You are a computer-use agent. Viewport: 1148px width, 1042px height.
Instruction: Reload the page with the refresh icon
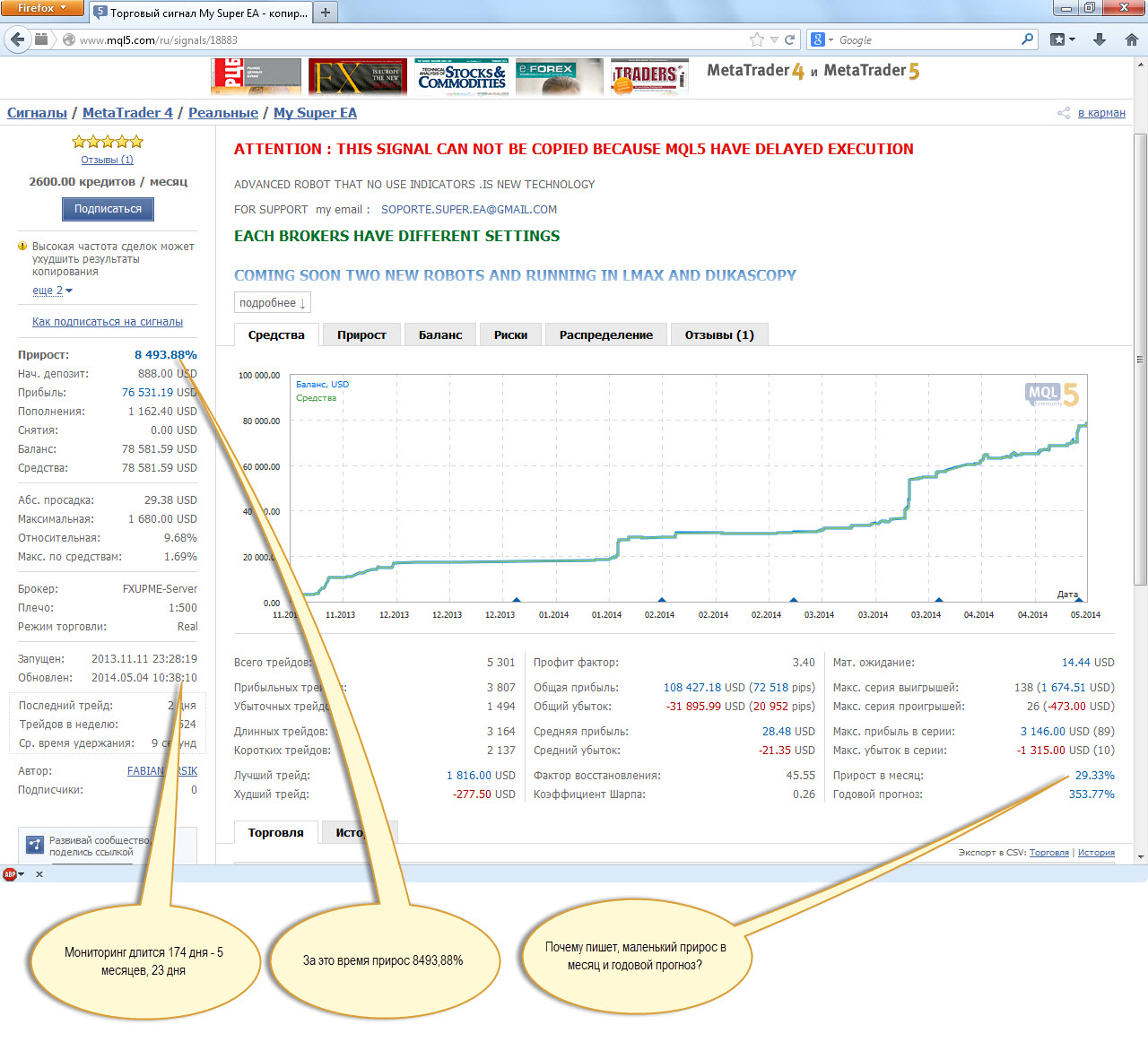pyautogui.click(x=790, y=39)
